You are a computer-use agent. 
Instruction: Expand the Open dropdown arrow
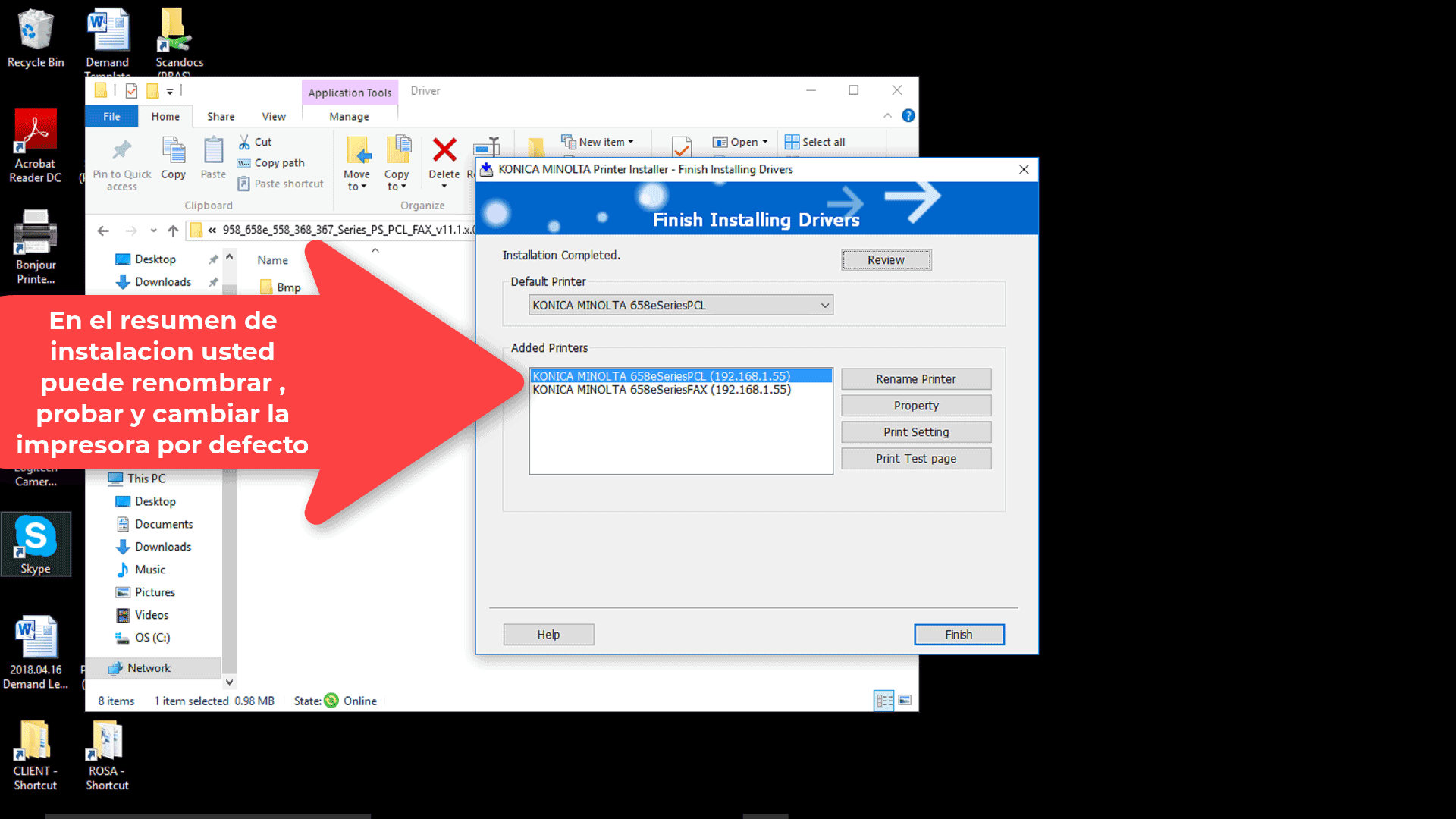click(x=765, y=142)
